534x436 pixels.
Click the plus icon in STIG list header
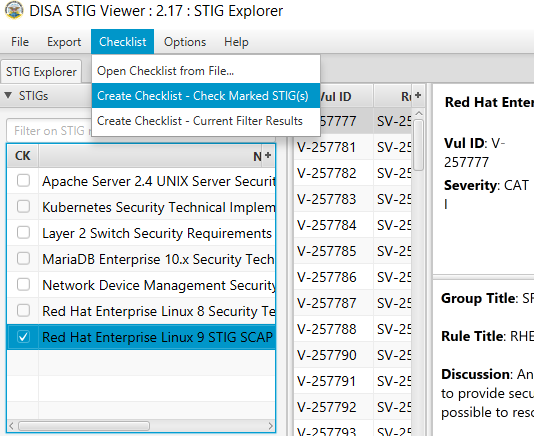[268, 156]
